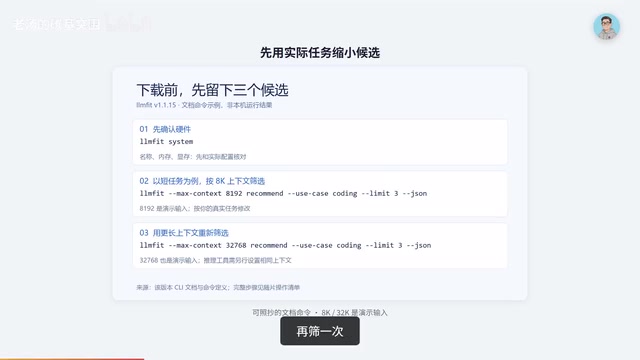Click the 32768 也是演示输入 note text
The height and width of the screenshot is (360, 640).
coord(216,260)
